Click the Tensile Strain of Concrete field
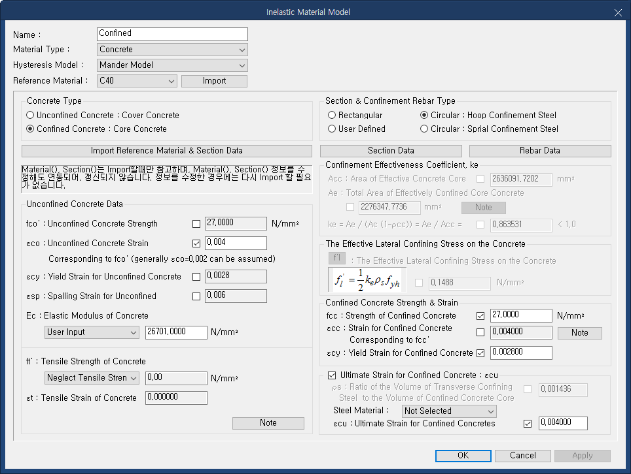 [x=176, y=398]
